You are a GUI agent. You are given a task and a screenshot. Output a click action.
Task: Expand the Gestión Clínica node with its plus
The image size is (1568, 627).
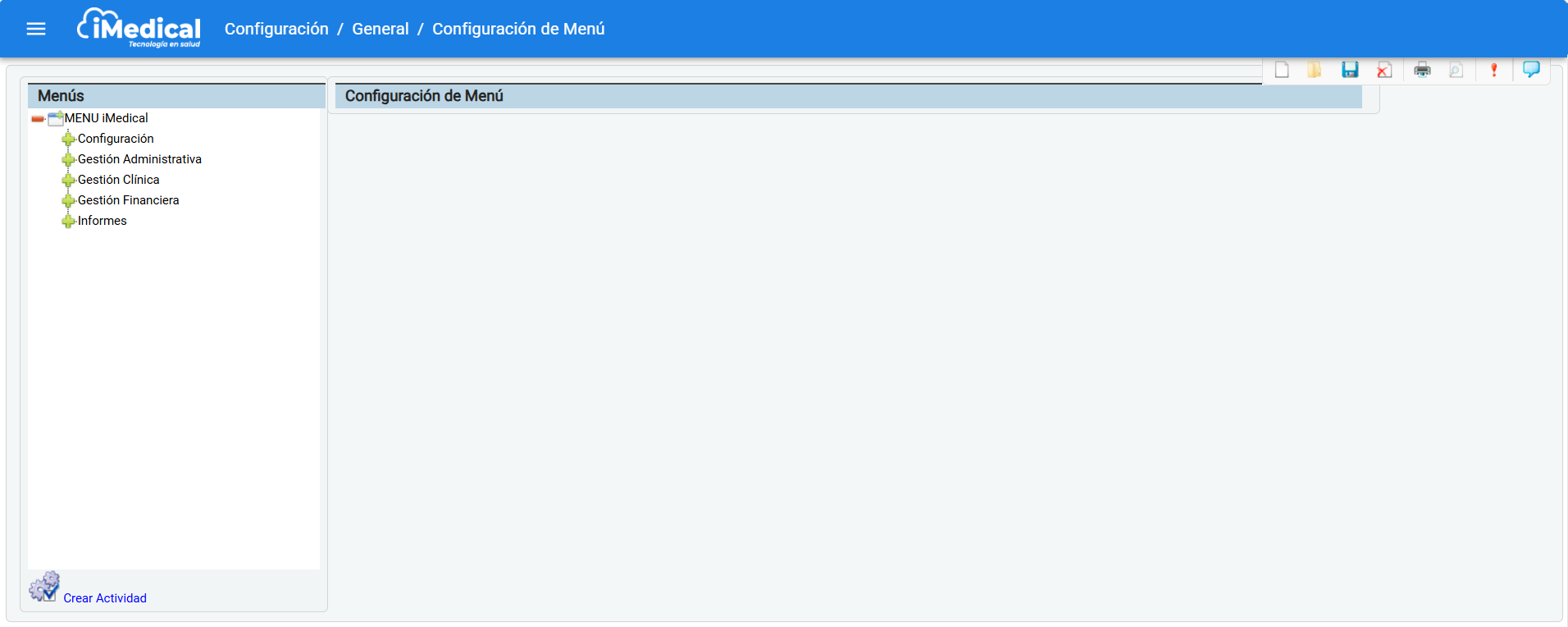pos(68,181)
